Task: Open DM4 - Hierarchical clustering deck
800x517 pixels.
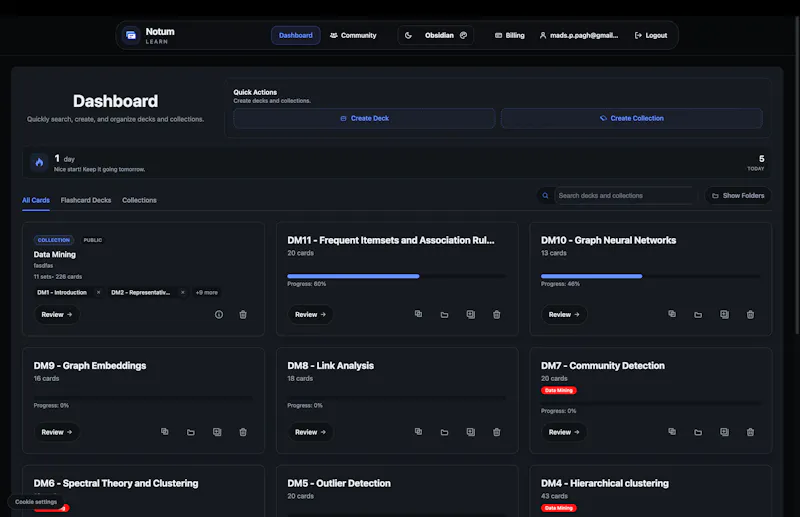Action: [x=605, y=483]
